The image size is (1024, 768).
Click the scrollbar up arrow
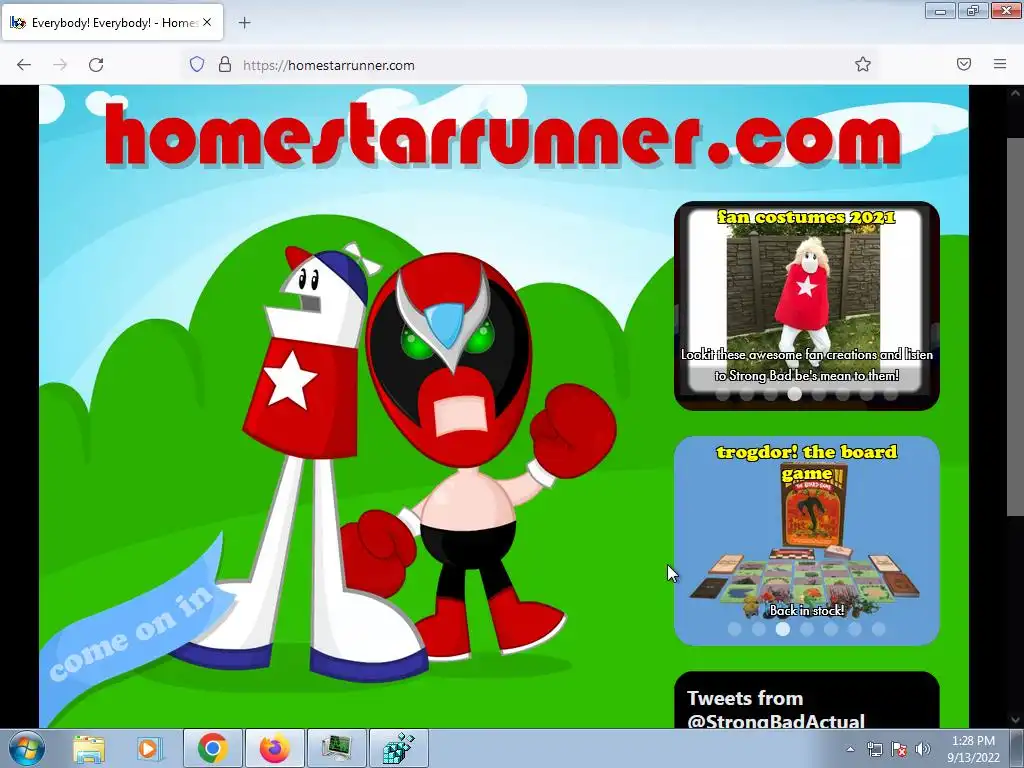pyautogui.click(x=1016, y=93)
